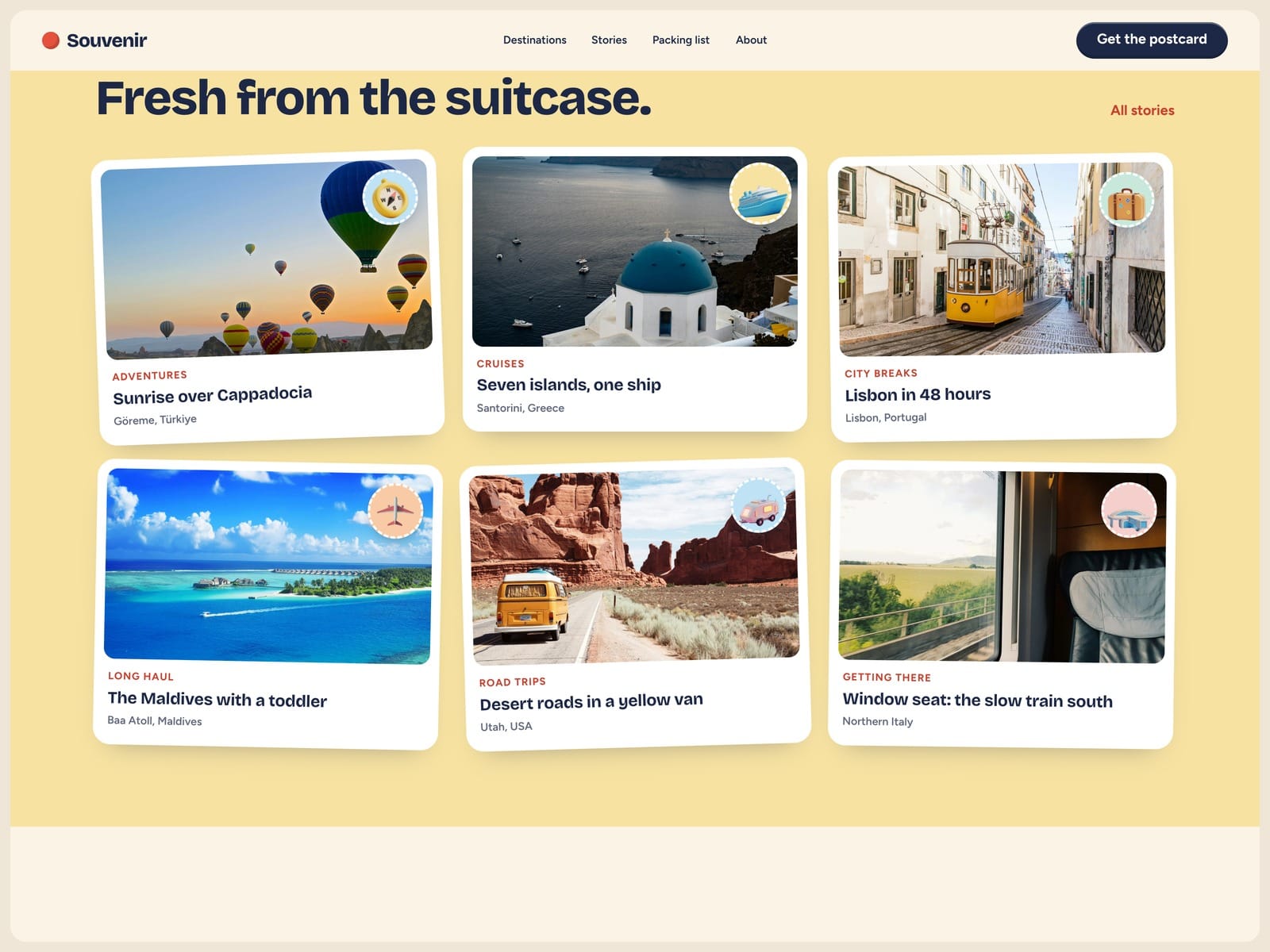Follow the All stories link
This screenshot has height=952, width=1270.
click(1142, 110)
